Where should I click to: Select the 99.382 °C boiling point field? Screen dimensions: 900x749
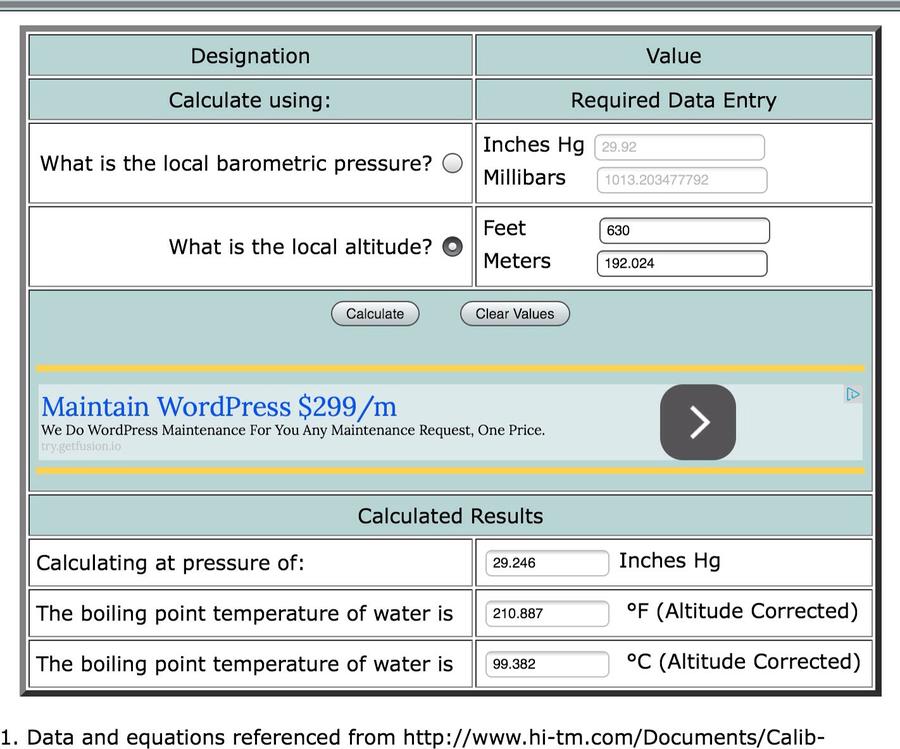pos(546,663)
